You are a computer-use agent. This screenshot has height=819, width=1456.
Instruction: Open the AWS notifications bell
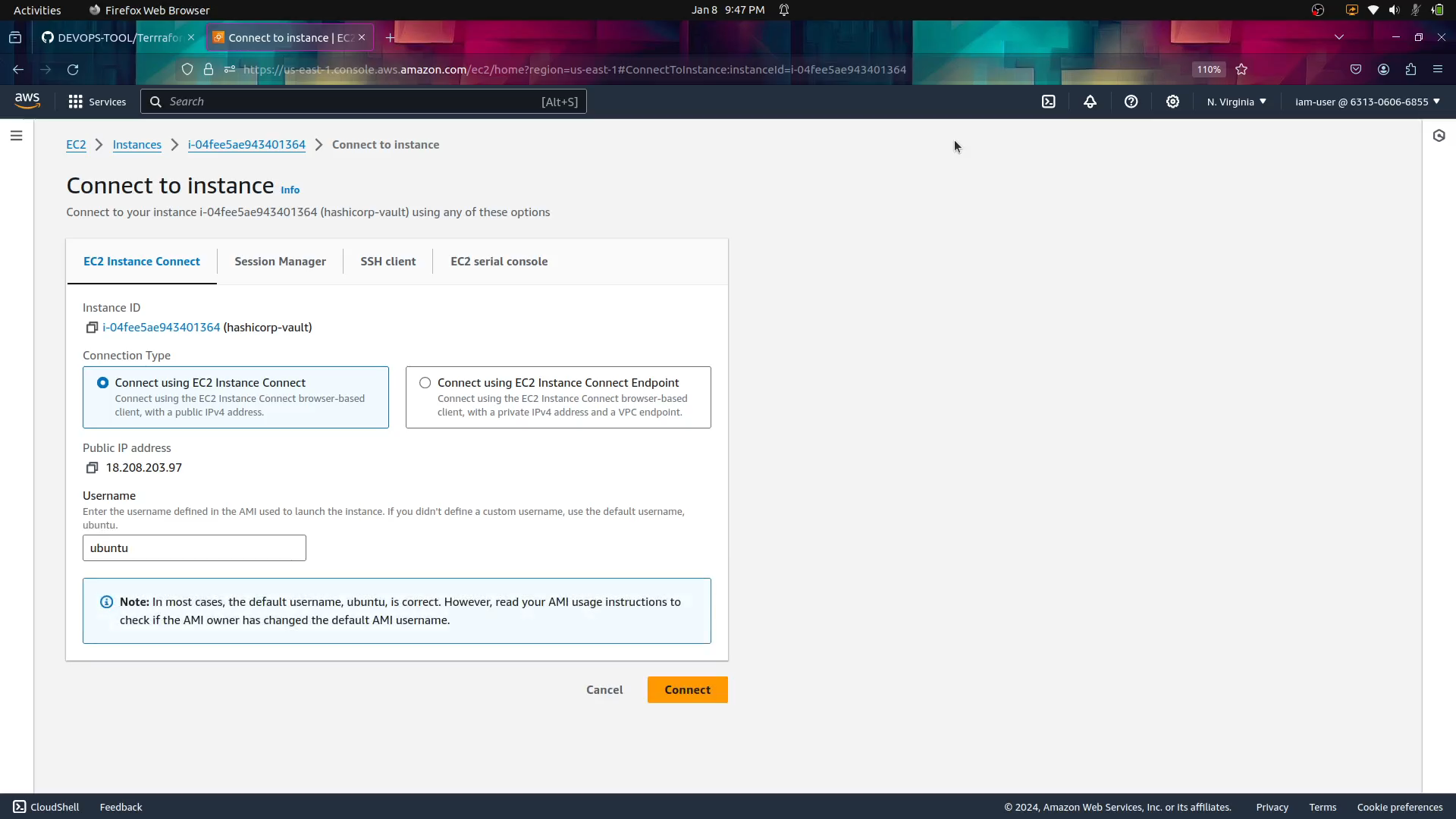coord(1090,102)
